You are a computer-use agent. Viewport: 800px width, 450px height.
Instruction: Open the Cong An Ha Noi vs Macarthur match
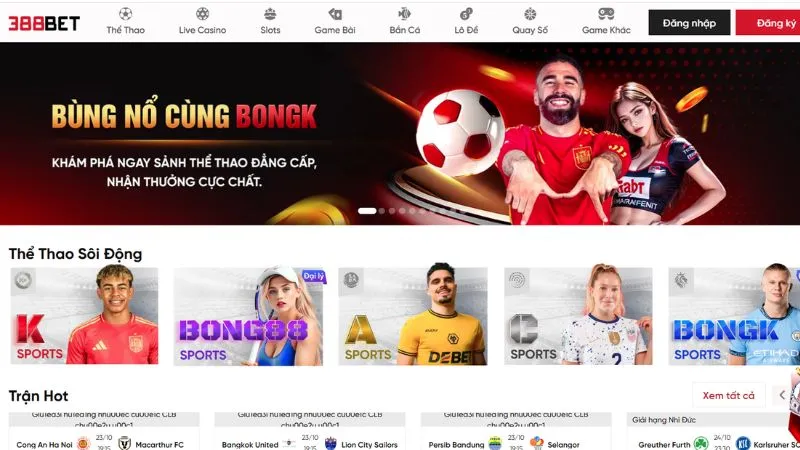pos(104,432)
